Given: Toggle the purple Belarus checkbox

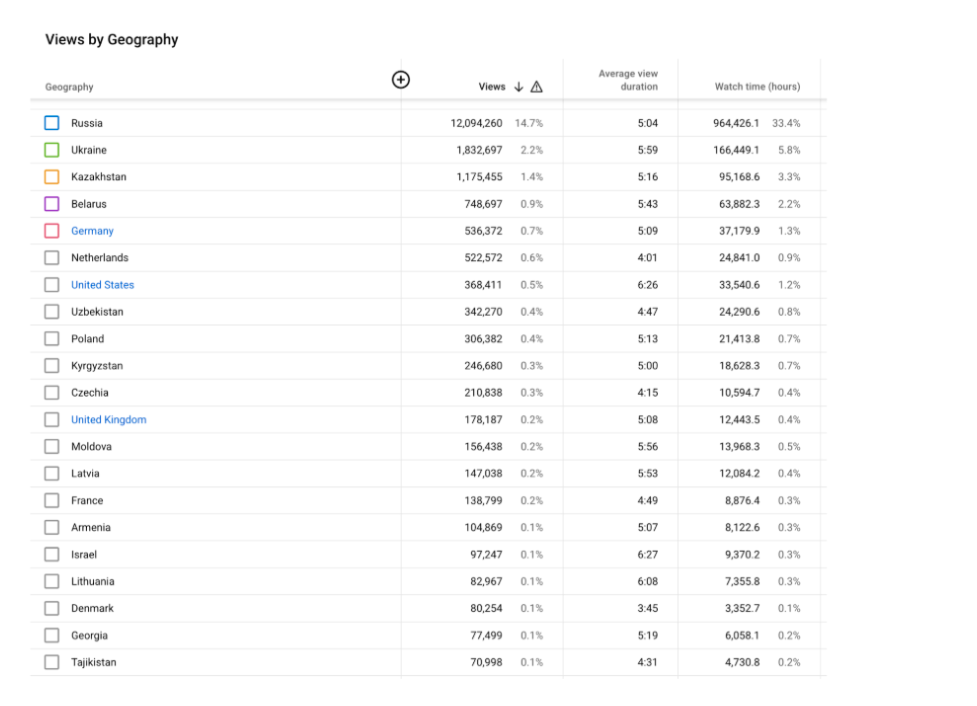Looking at the screenshot, I should pyautogui.click(x=52, y=204).
